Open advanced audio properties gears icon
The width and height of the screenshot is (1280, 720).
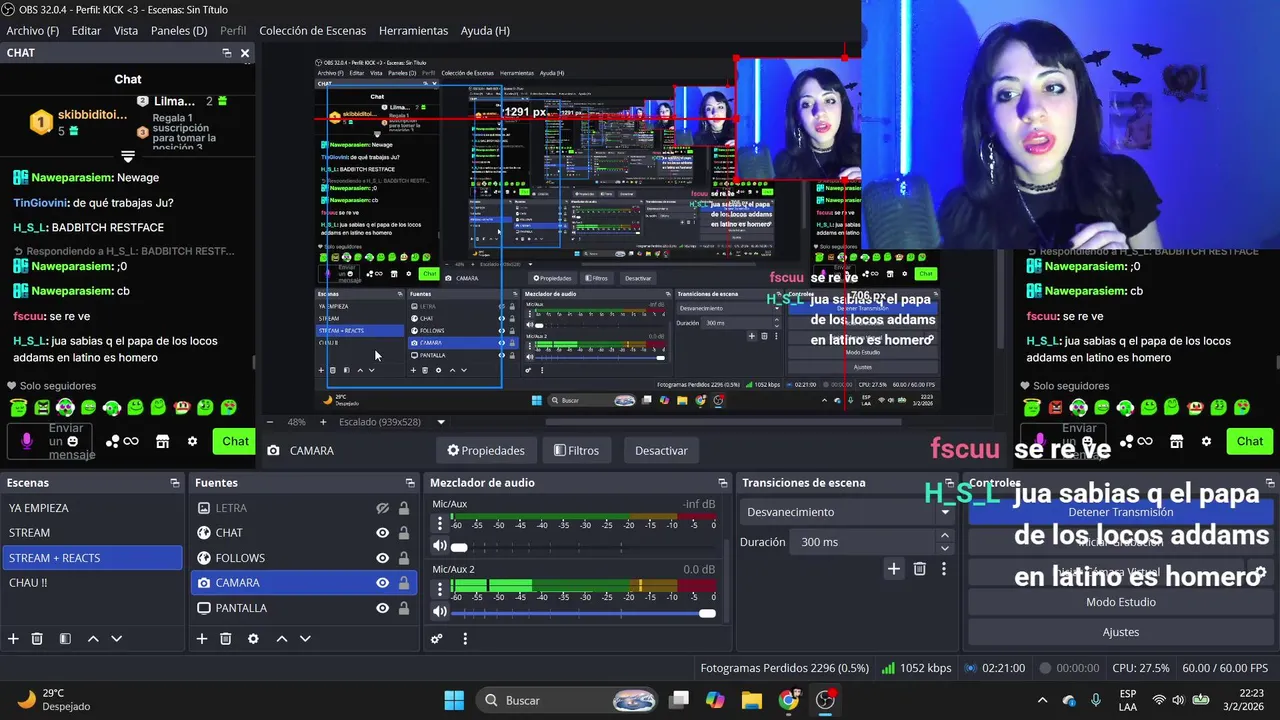pos(437,639)
